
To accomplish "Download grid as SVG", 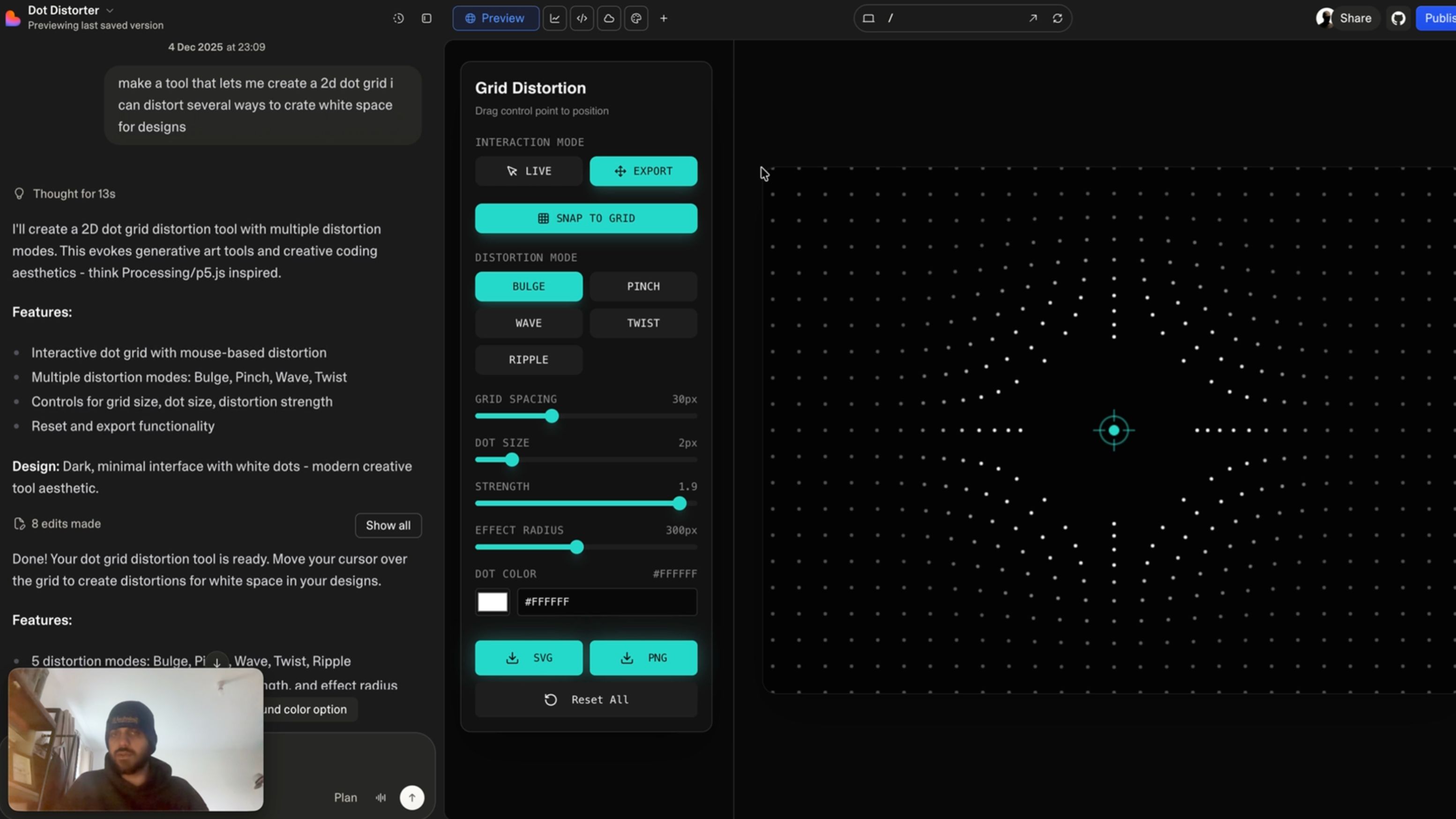I will 529,658.
